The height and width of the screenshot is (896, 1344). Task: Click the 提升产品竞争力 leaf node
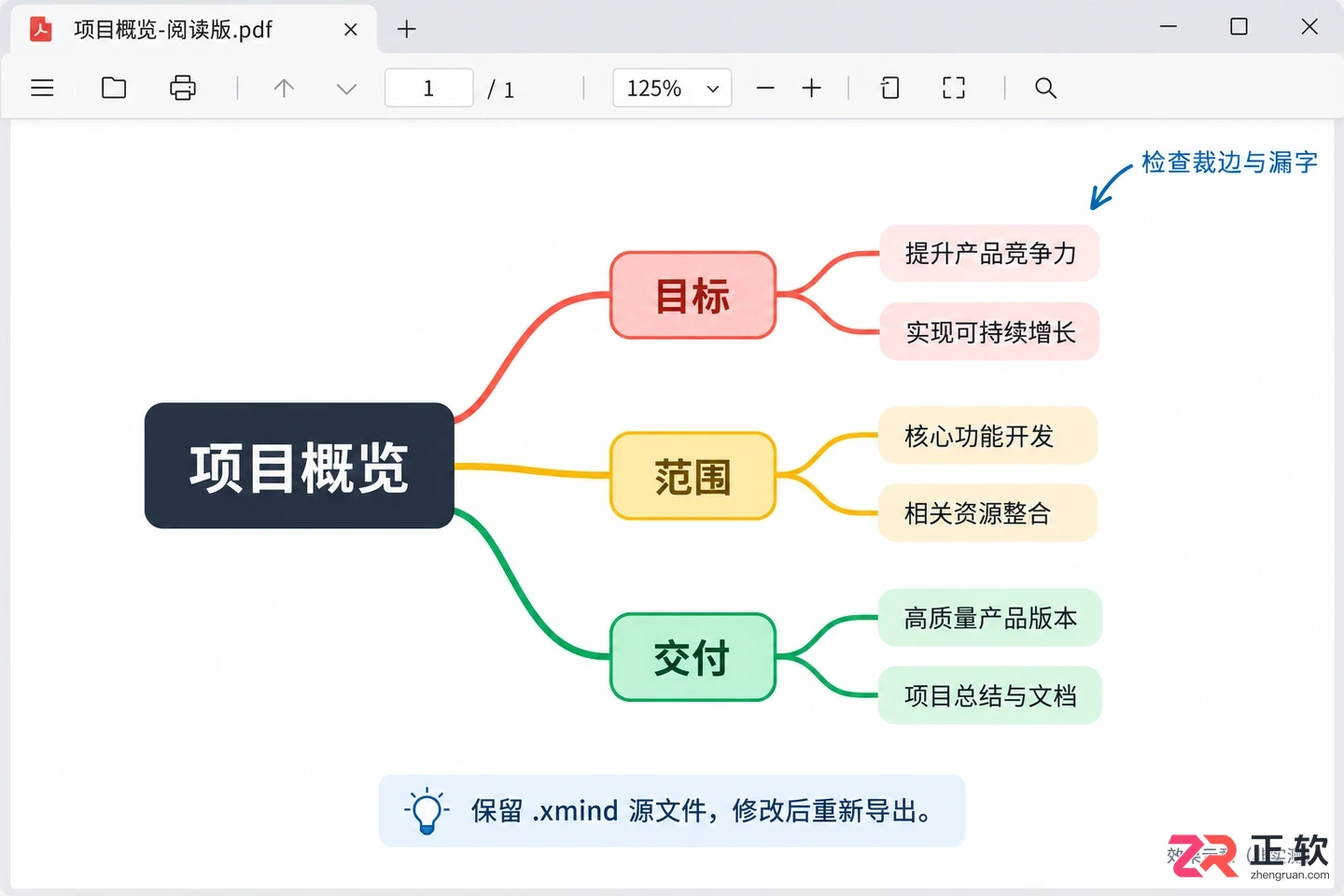(x=989, y=253)
